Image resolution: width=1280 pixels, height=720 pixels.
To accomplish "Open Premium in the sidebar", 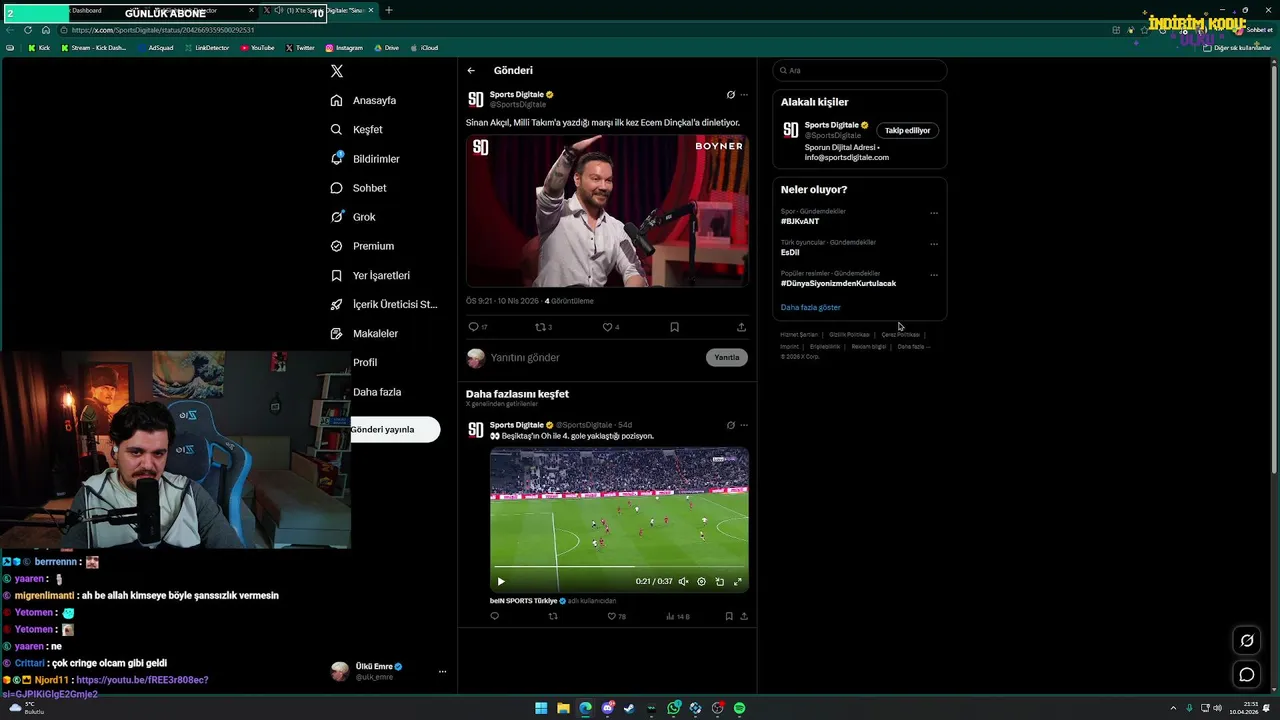I will [x=362, y=246].
